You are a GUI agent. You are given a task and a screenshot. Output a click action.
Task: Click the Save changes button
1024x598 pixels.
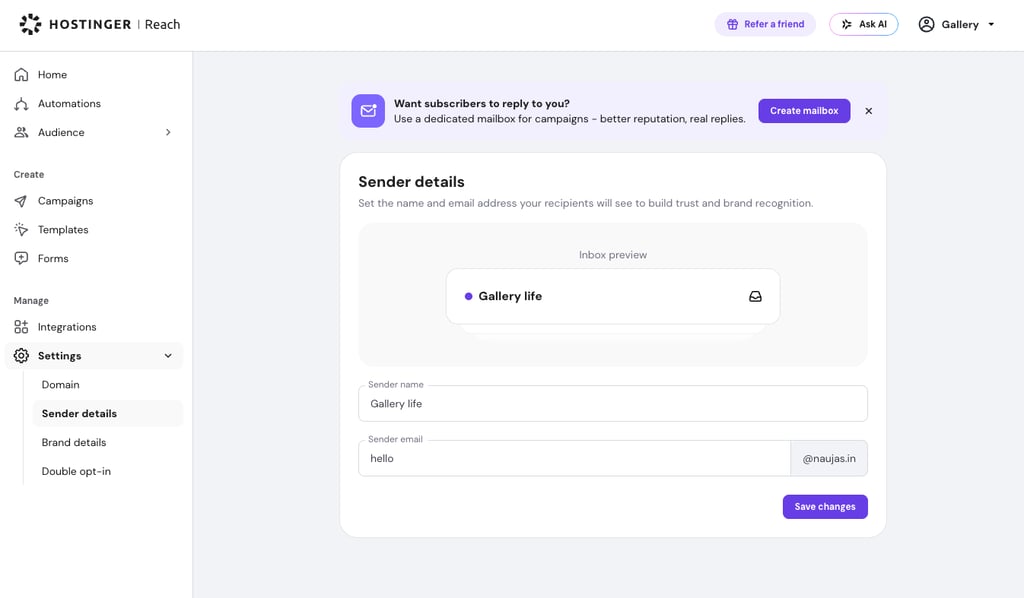pyautogui.click(x=825, y=507)
